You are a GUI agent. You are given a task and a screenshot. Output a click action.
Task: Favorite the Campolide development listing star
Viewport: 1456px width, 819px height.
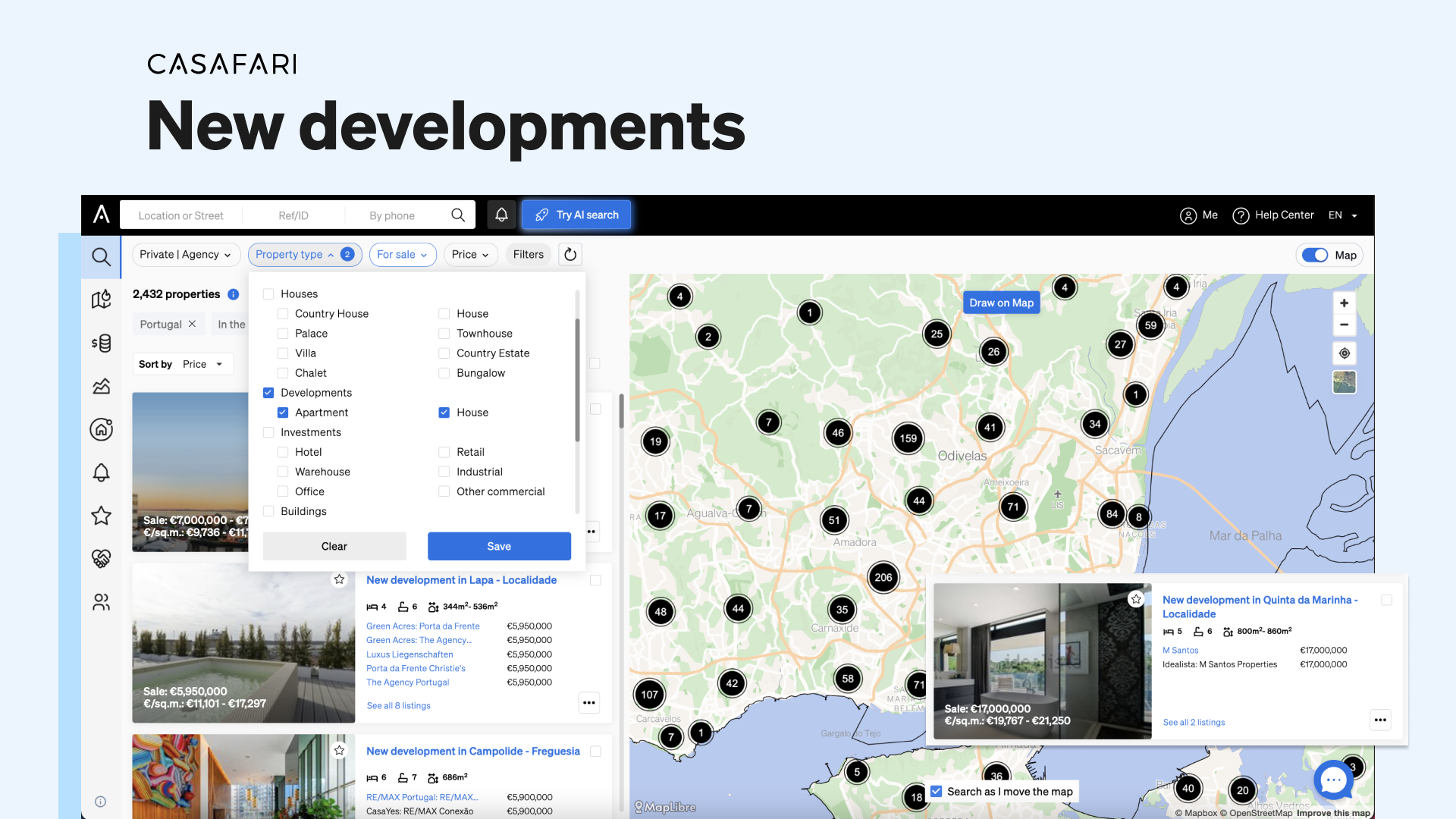[339, 750]
